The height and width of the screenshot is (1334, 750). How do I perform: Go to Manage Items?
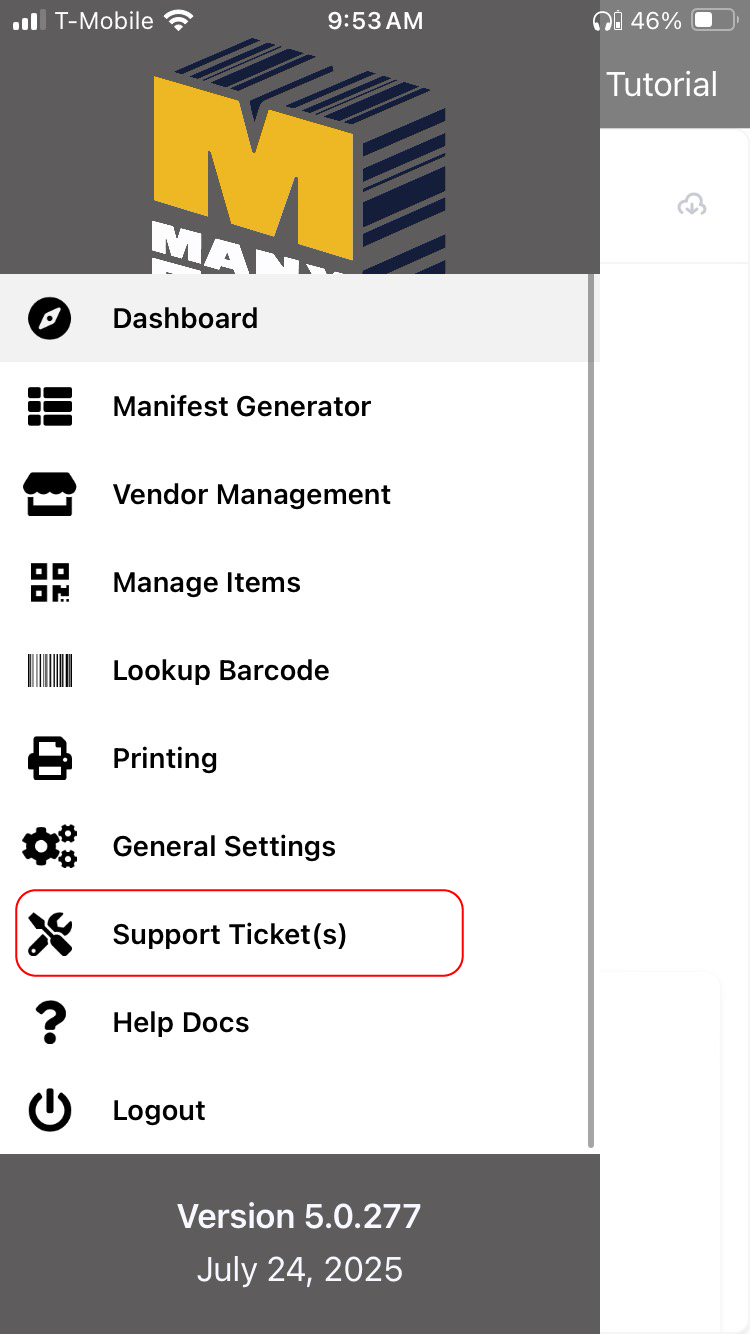point(207,583)
